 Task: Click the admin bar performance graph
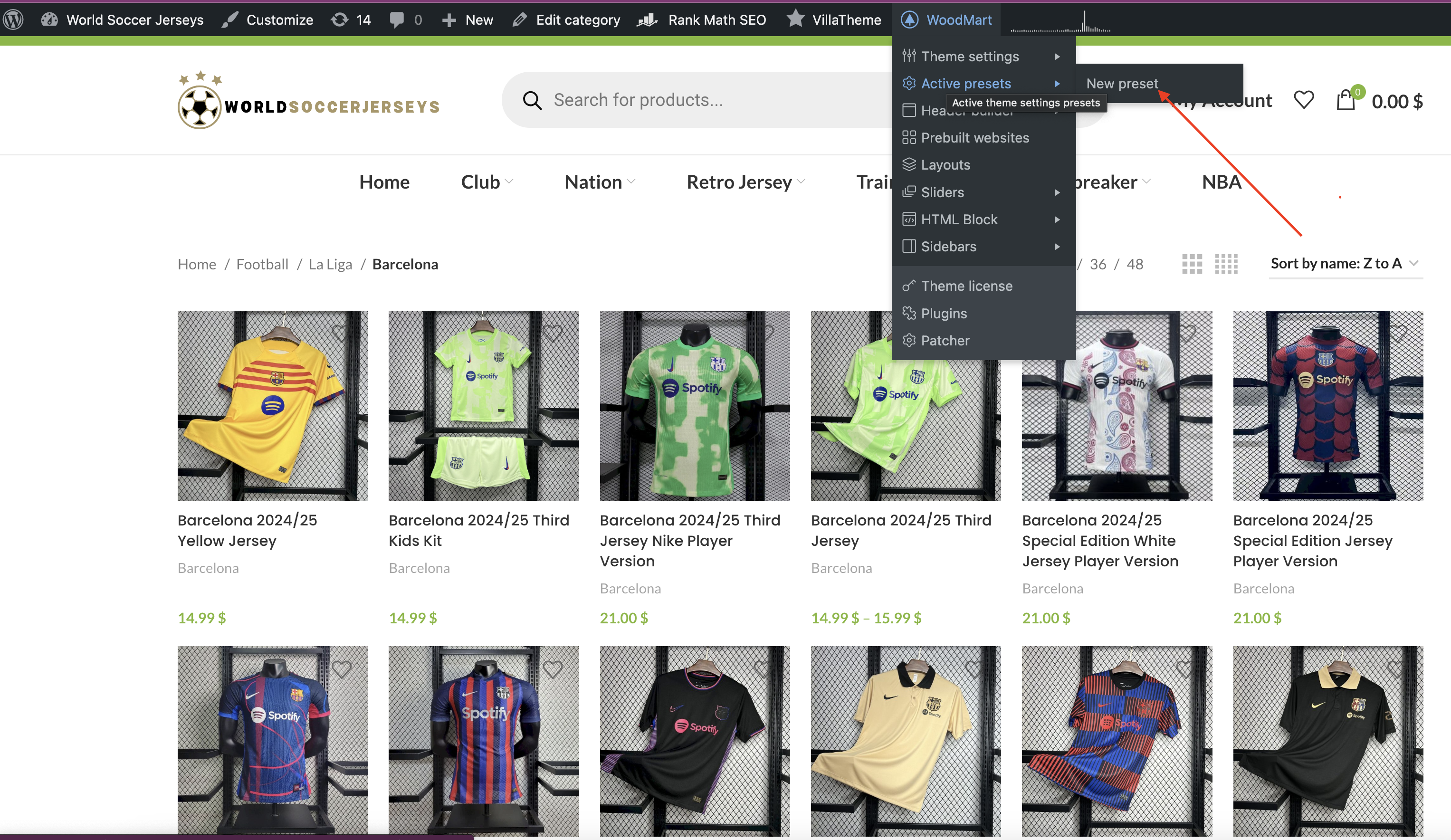click(1060, 21)
